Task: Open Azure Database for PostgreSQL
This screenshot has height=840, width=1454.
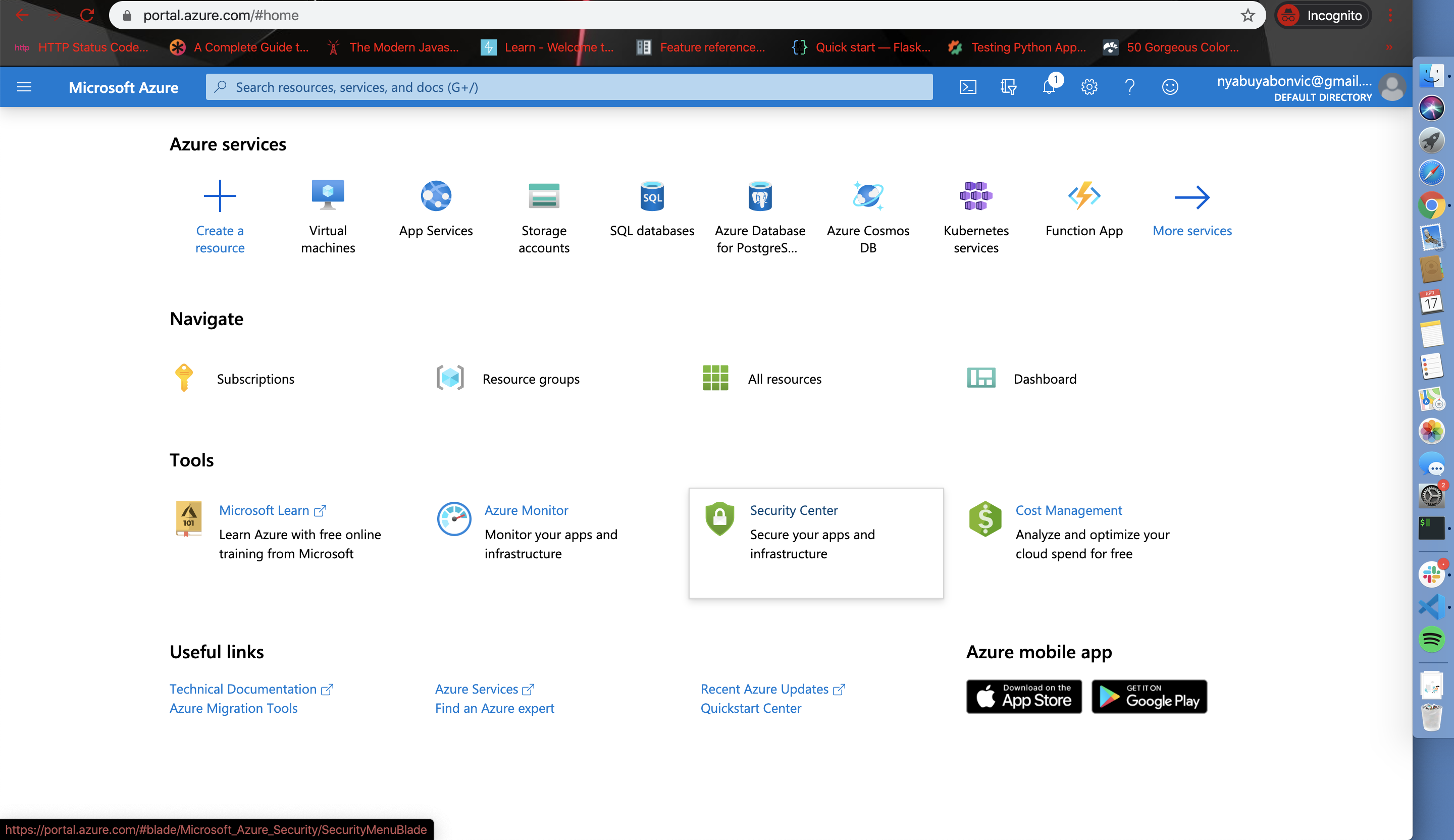Action: pos(760,217)
